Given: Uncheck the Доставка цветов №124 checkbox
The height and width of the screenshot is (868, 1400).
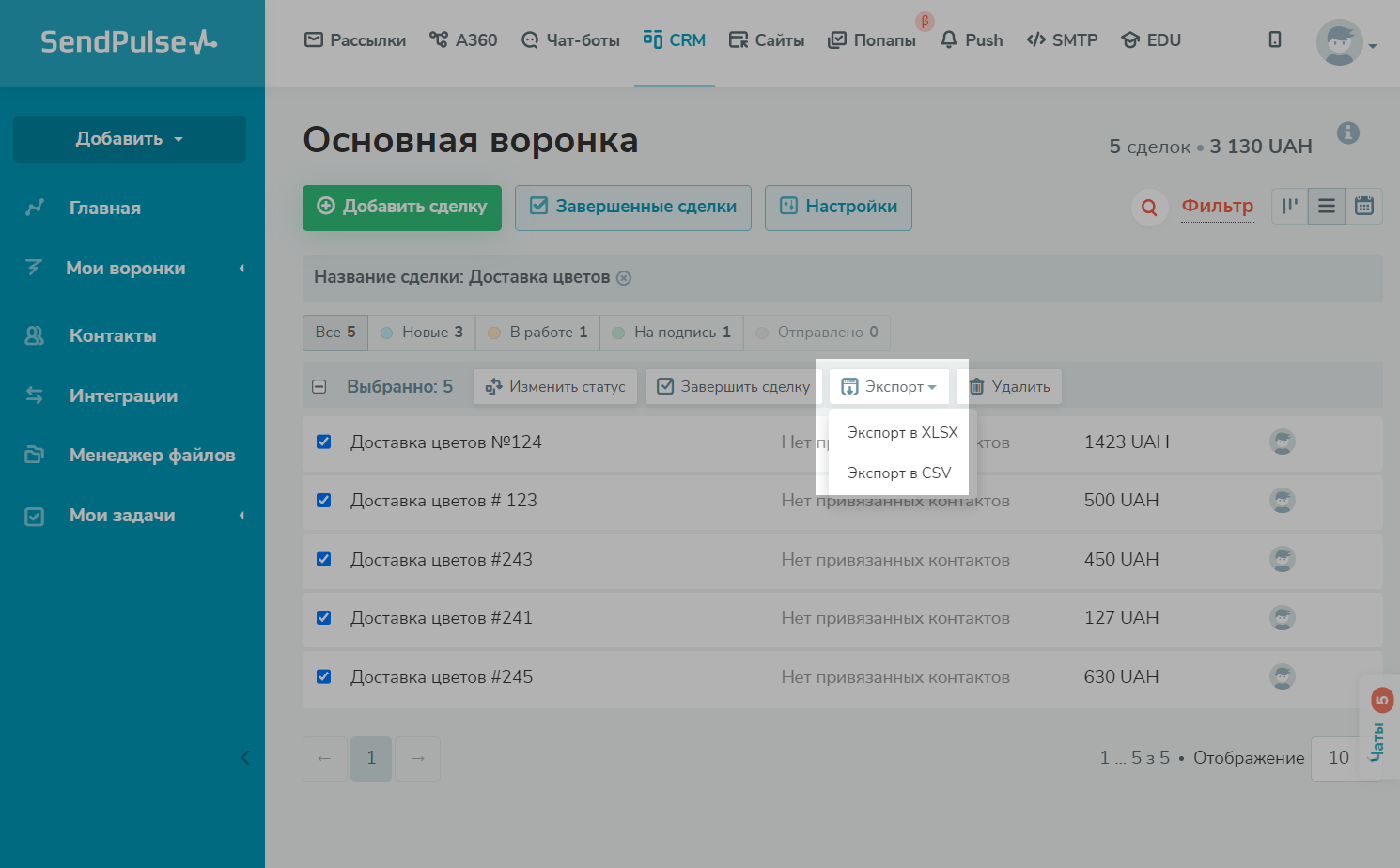Looking at the screenshot, I should coord(324,442).
